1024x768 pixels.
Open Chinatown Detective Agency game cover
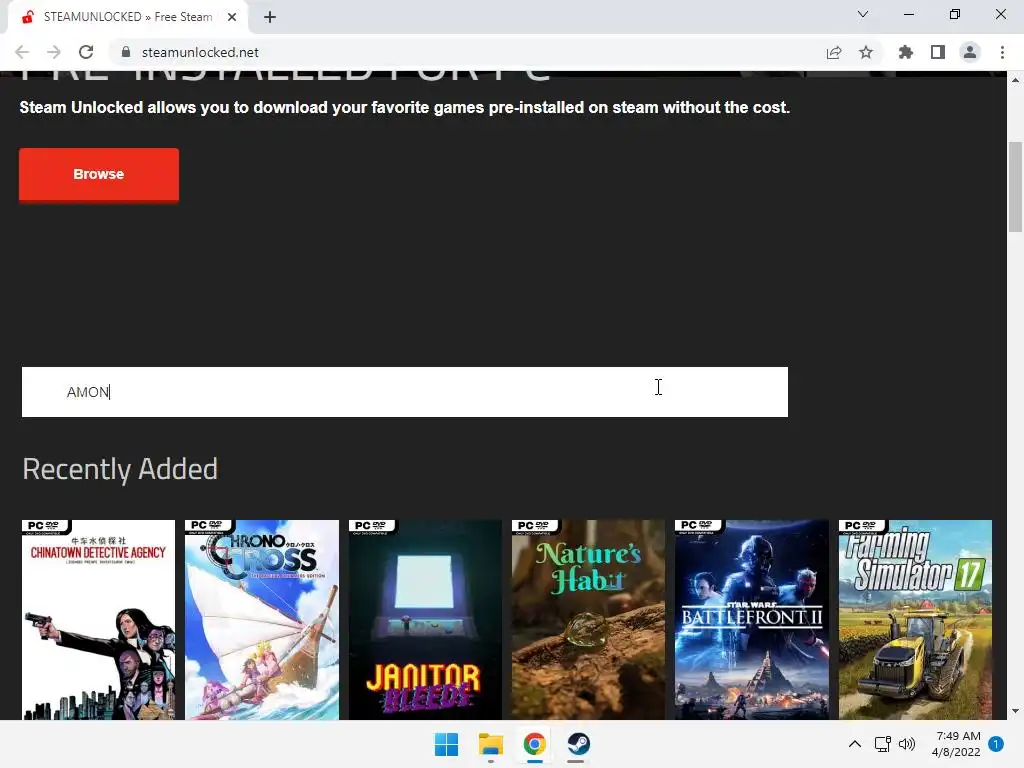point(99,620)
